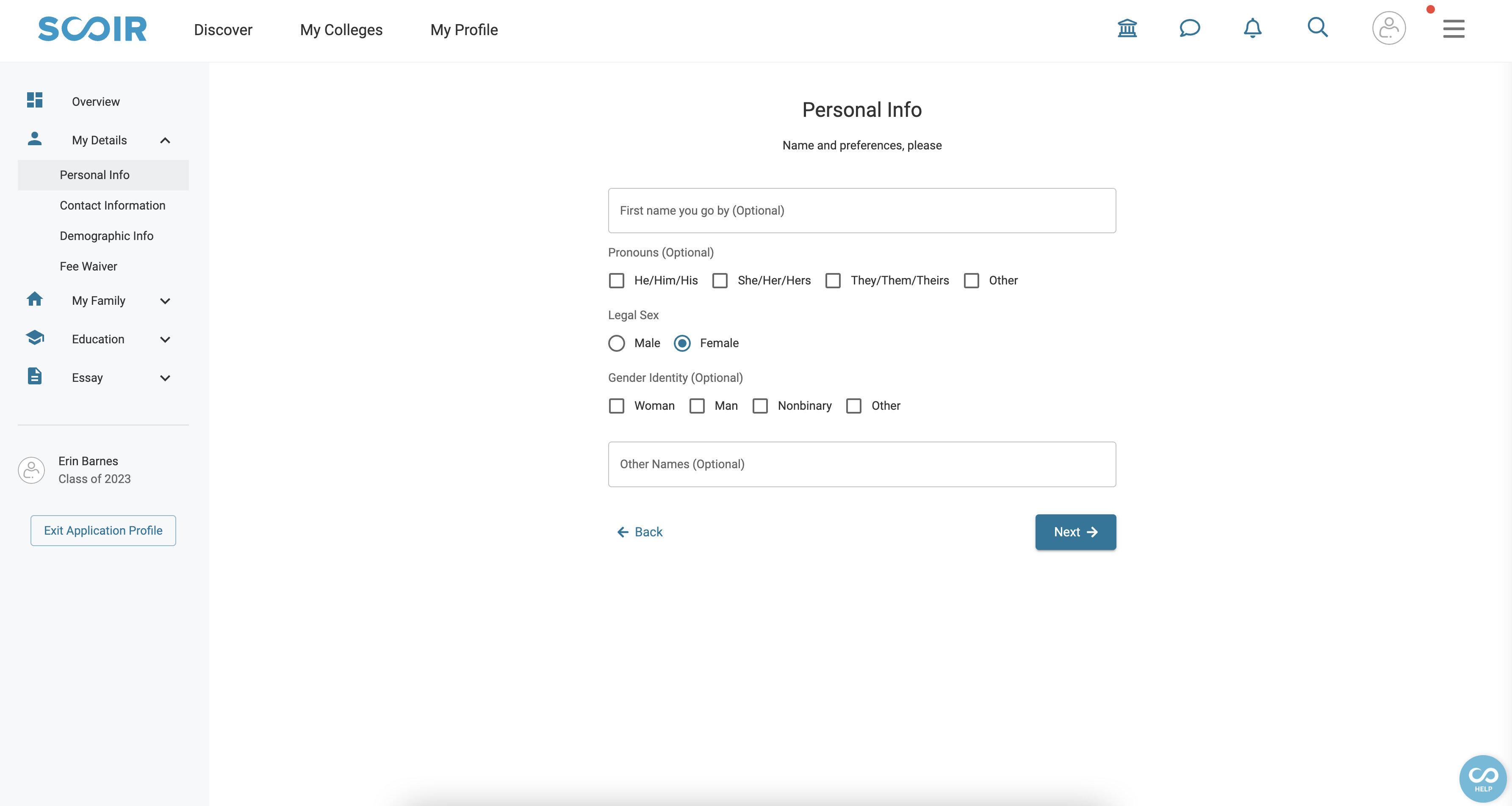1512x806 pixels.
Task: Check the Man gender identity box
Action: 697,406
